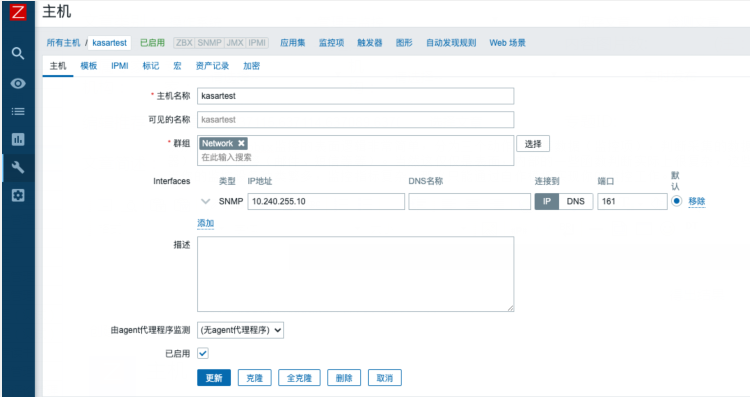Switch to the 标记 tab

pos(151,66)
